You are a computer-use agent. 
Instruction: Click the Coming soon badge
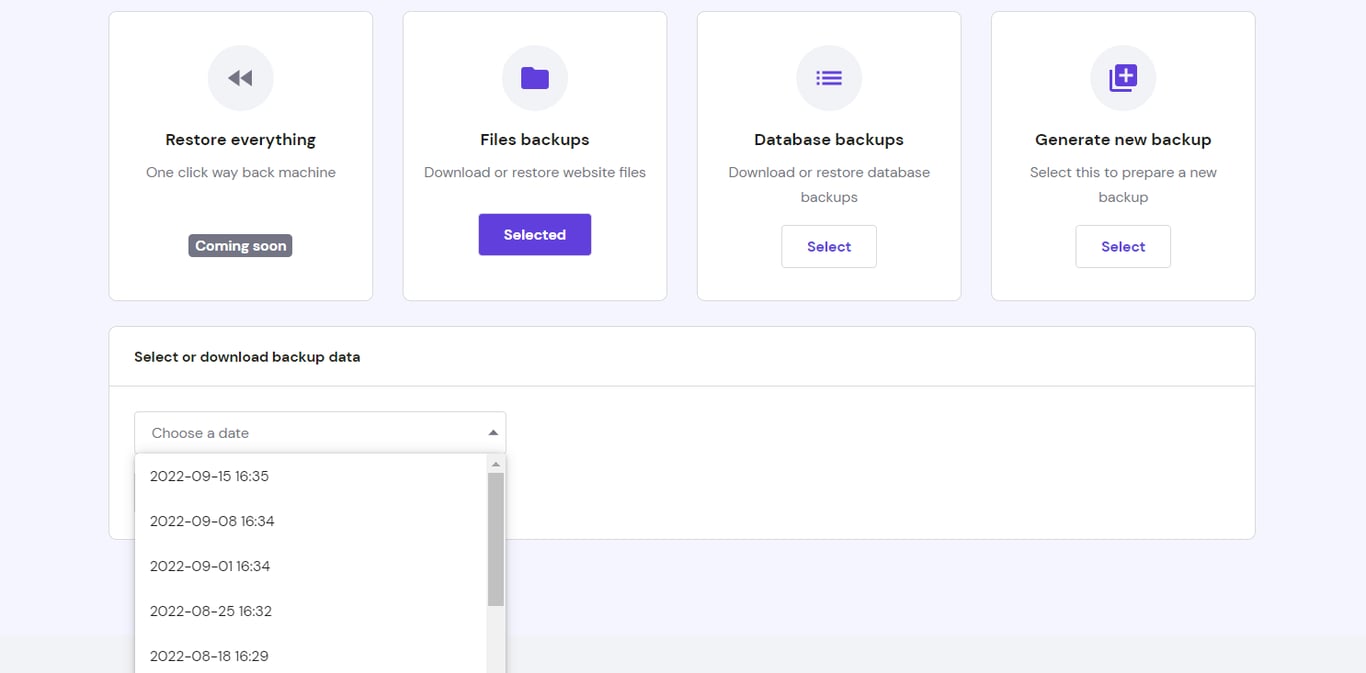pos(240,245)
